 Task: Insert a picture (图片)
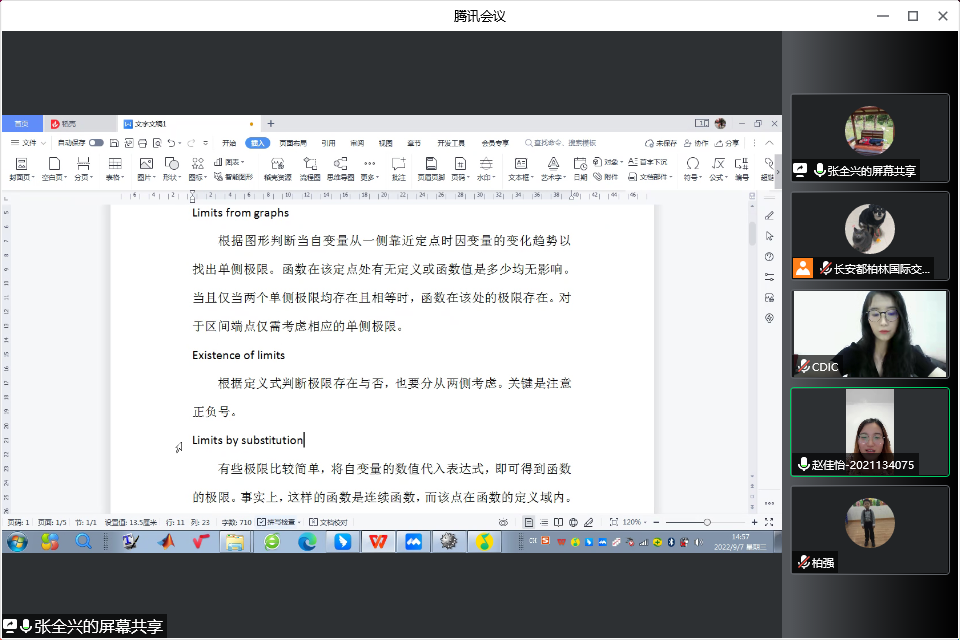point(146,168)
